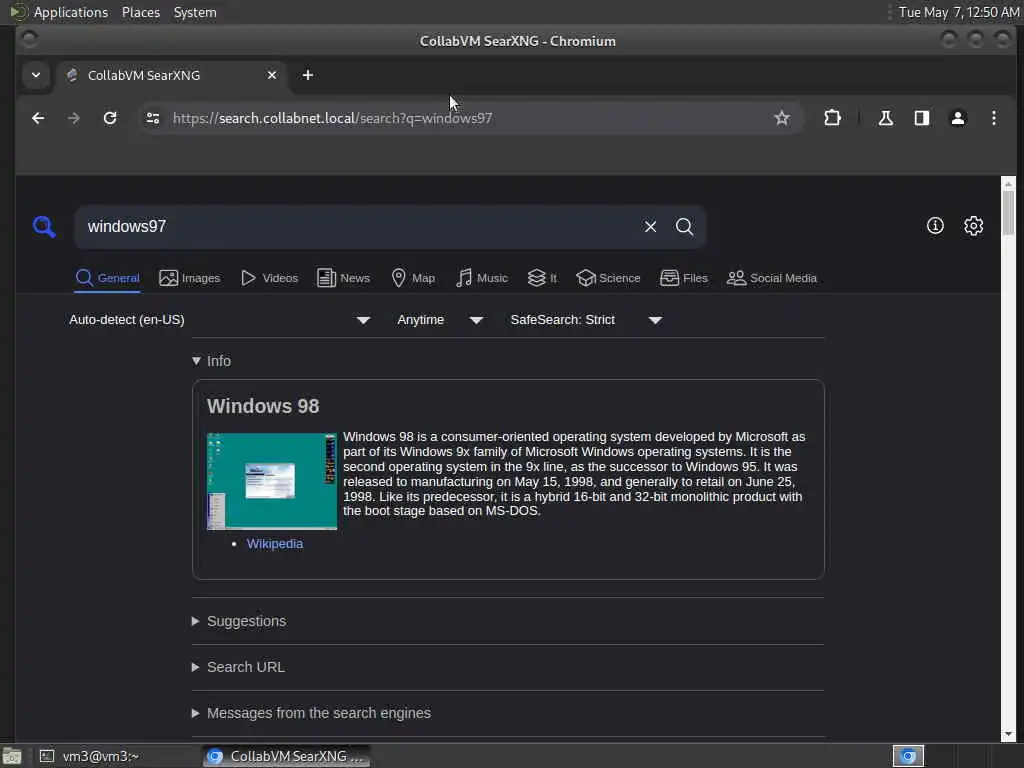Click the browser forward arrow
1024x768 pixels.
pos(74,118)
